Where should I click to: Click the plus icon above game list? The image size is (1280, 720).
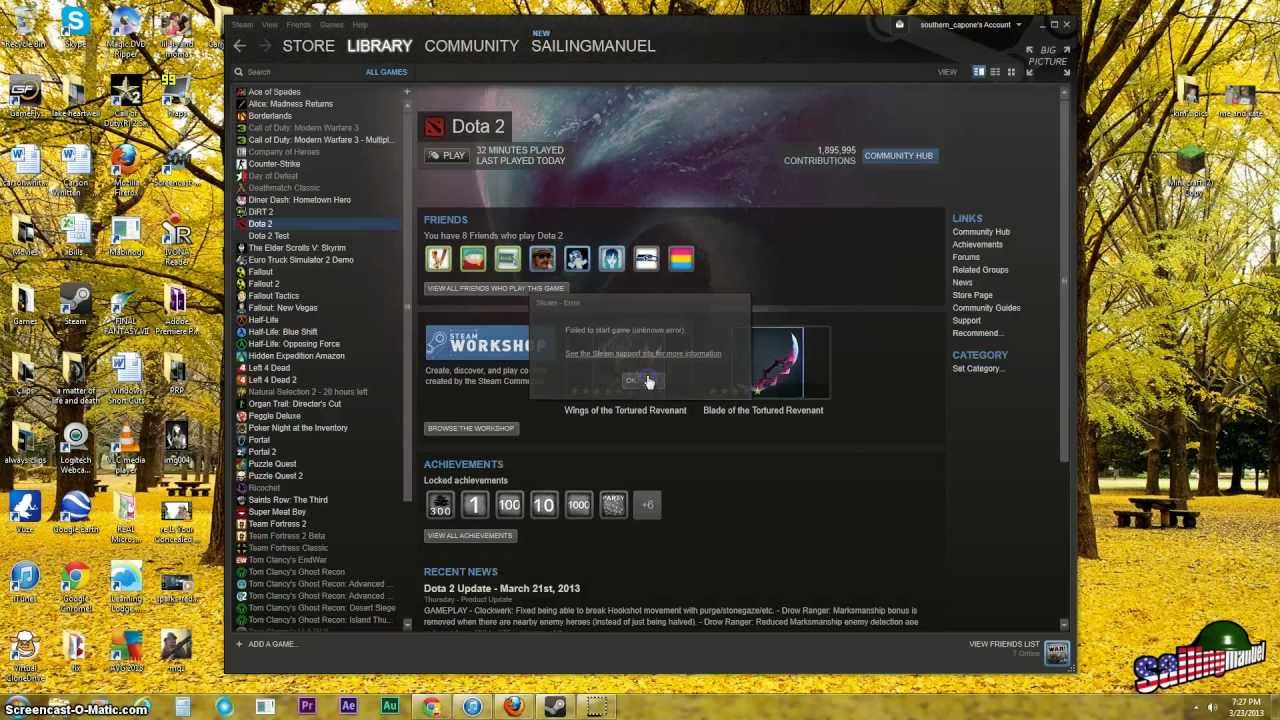406,92
